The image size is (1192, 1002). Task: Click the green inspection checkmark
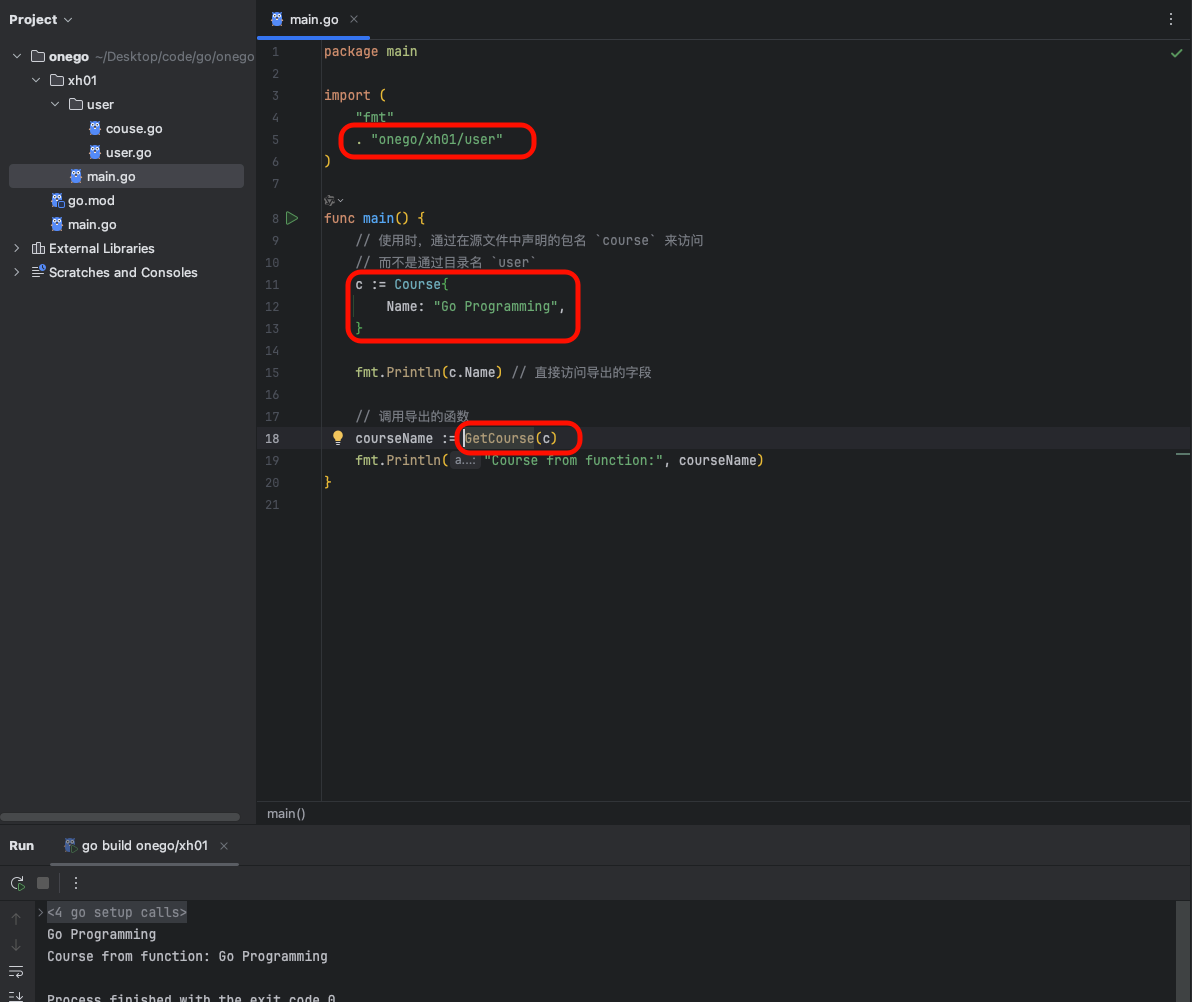click(1176, 53)
